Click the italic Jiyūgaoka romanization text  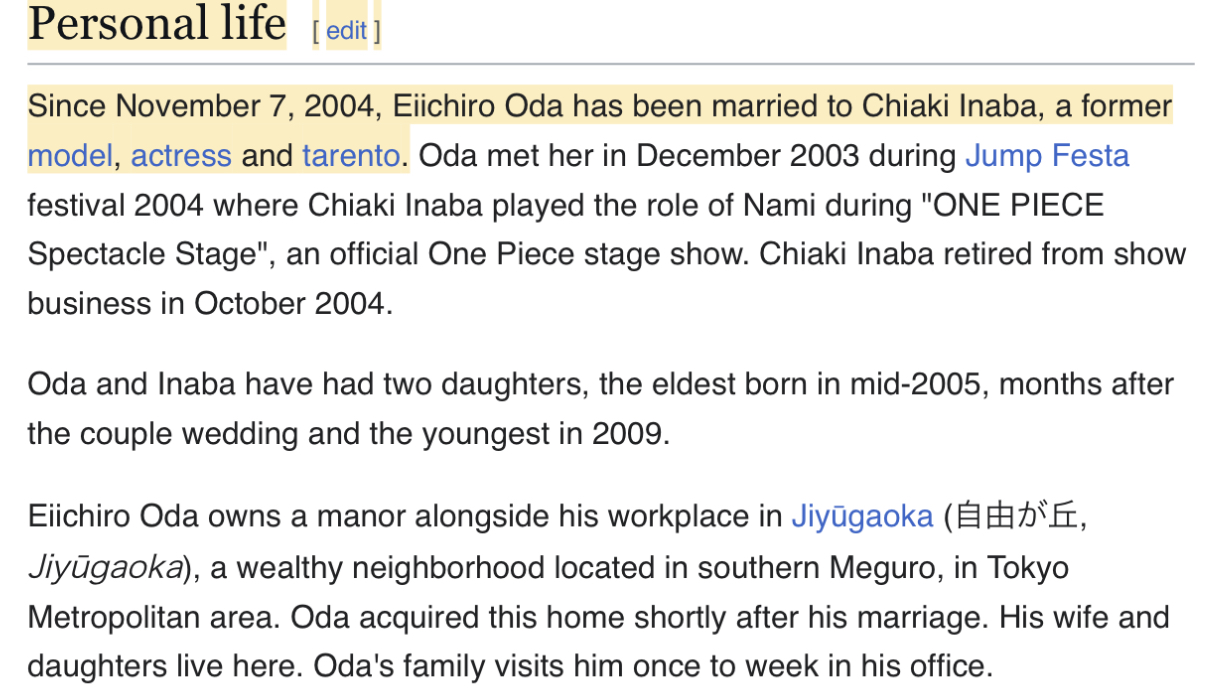[105, 567]
